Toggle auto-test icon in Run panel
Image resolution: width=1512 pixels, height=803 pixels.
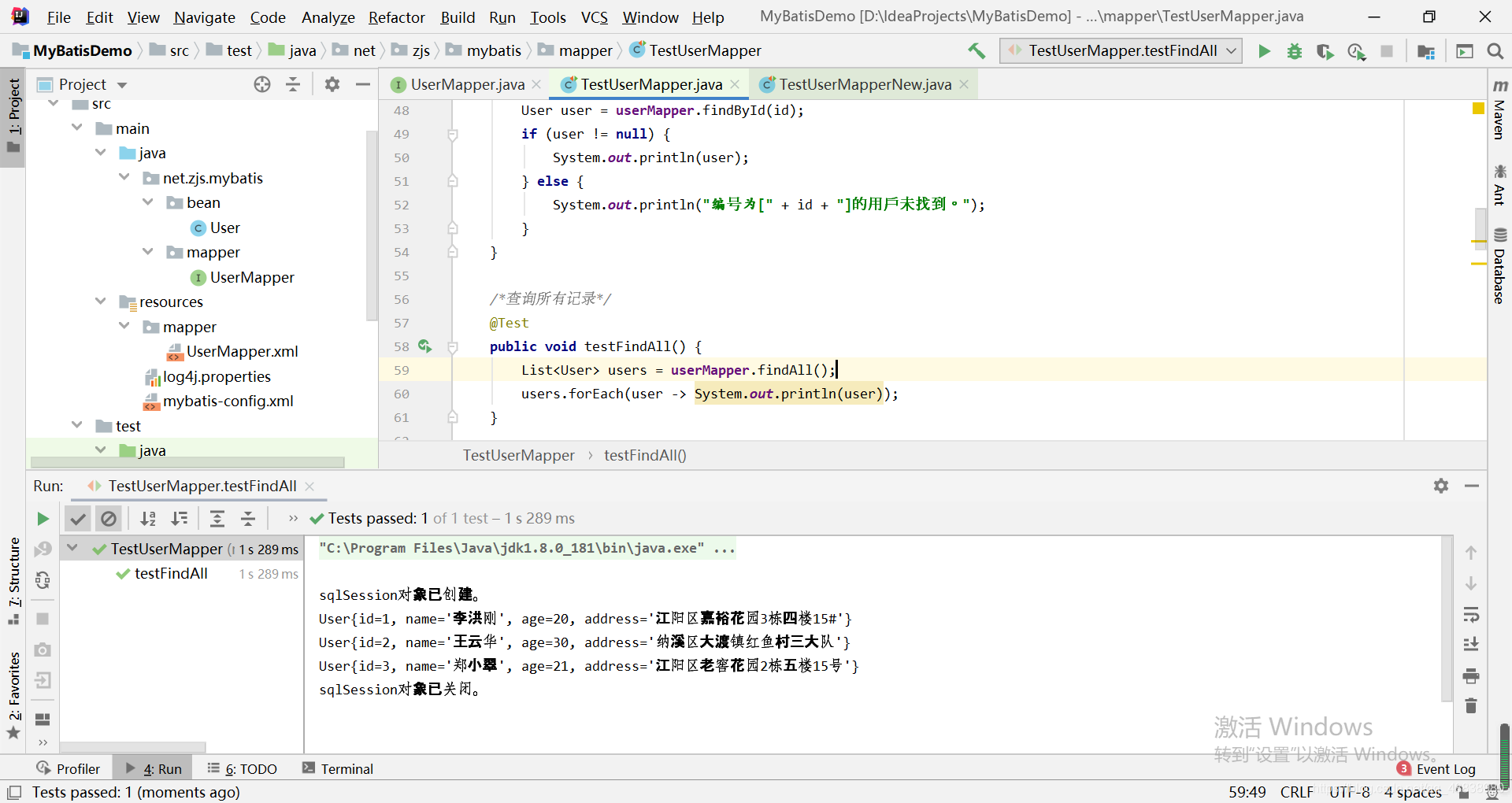point(43,581)
